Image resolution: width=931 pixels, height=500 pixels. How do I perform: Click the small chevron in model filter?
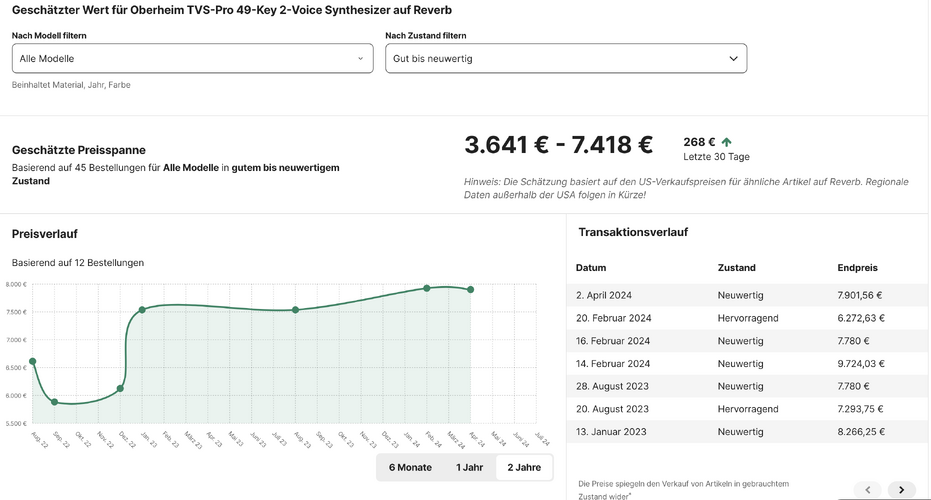[360, 59]
